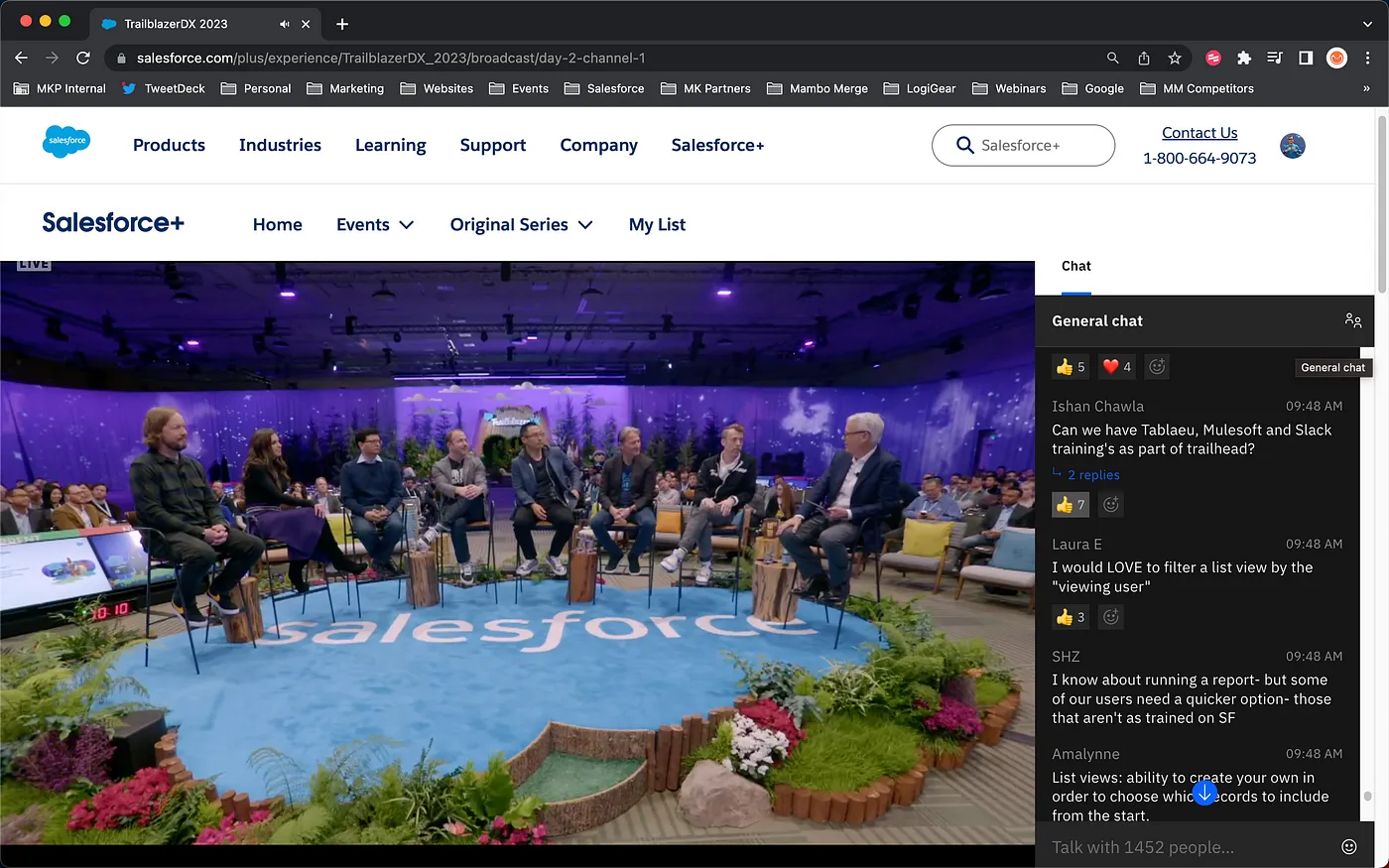Add a reaction beside the heart reaction
Viewport: 1389px width, 868px height.
click(1157, 367)
